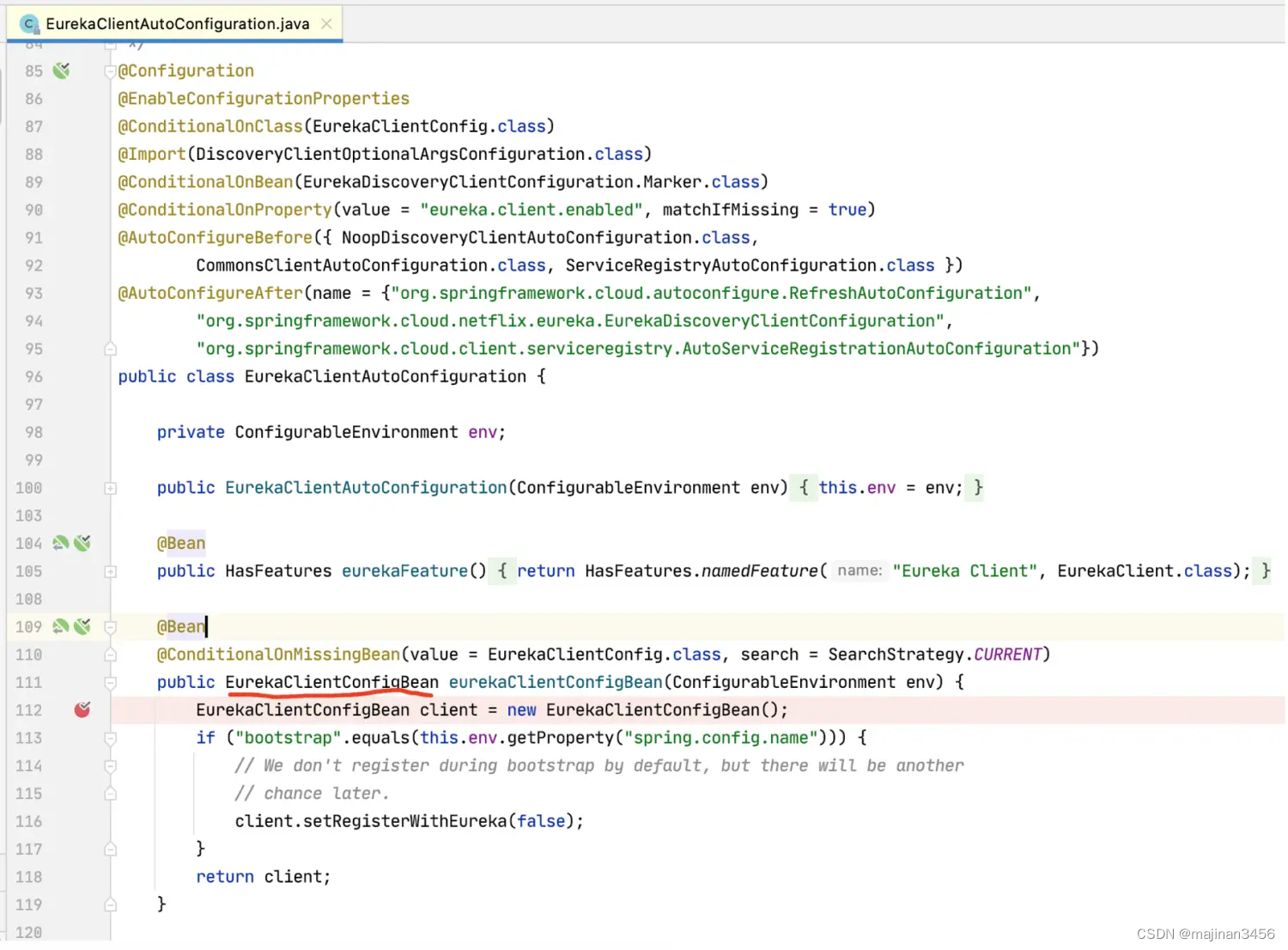Screen dimensions: 1288x950
Task: Click the EurekaClientConfigBean return type on line 111
Action: tap(331, 682)
